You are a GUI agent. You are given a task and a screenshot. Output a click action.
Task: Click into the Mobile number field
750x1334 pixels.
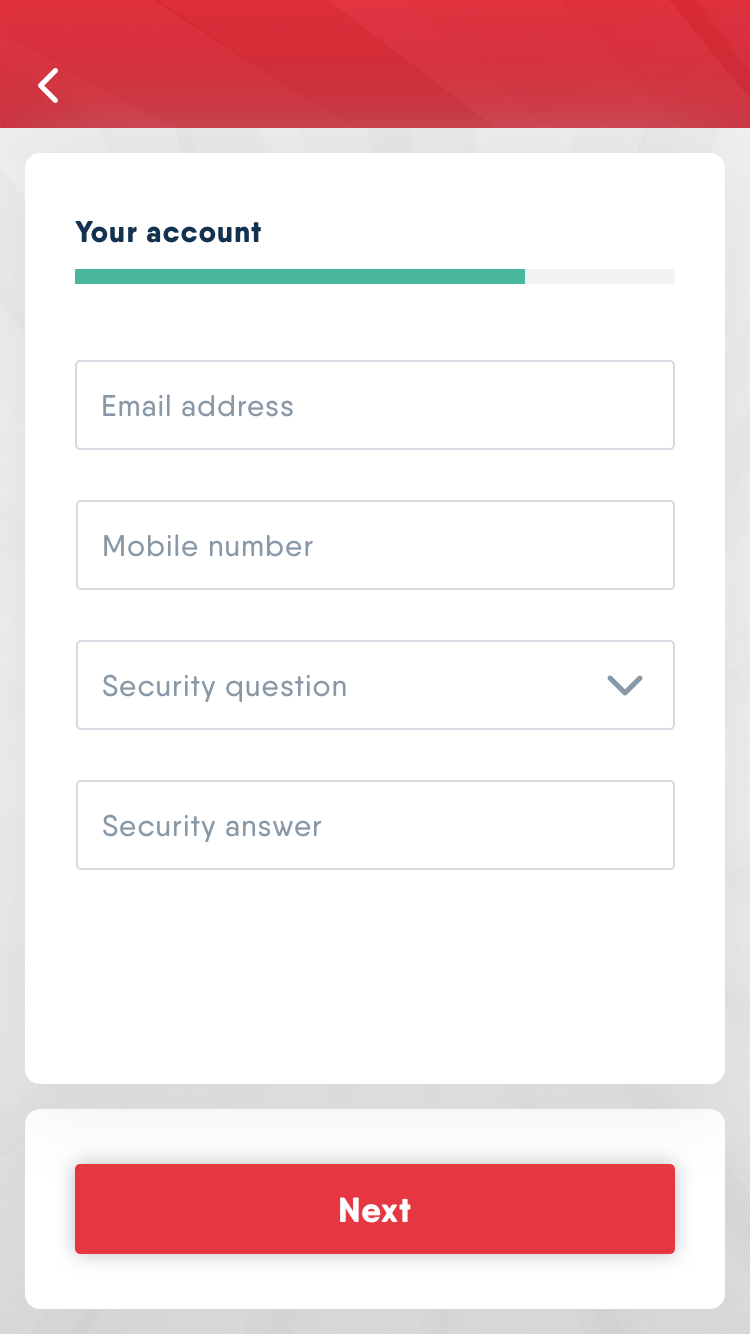pos(375,545)
